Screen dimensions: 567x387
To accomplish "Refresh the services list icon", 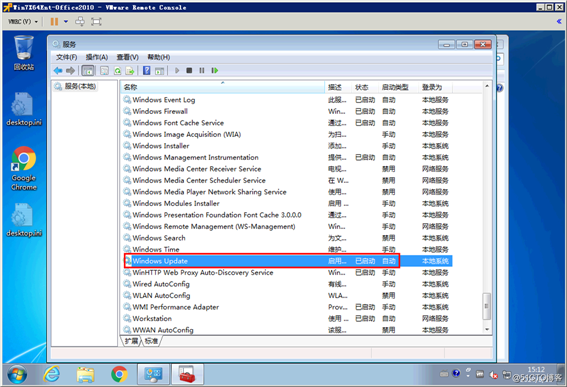I will [x=118, y=71].
